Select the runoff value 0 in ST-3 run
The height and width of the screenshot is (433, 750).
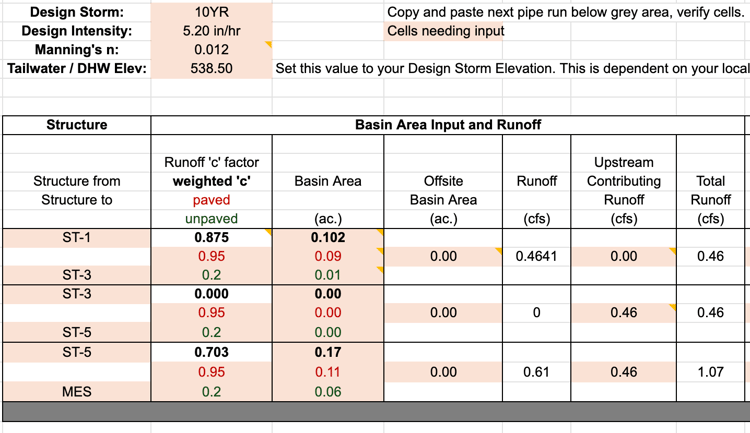click(536, 312)
